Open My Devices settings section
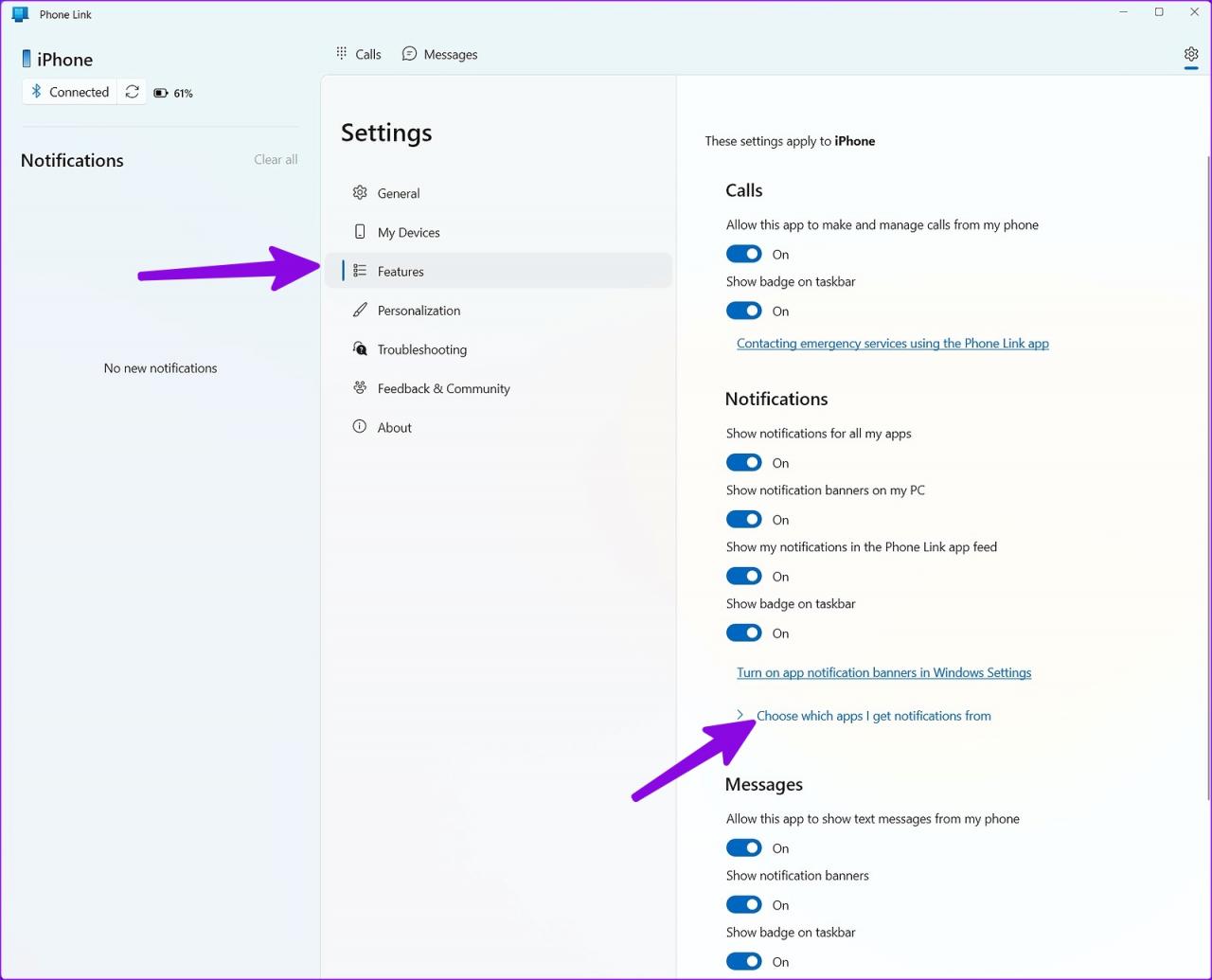Screen dimensions: 1212x980 [x=408, y=232]
